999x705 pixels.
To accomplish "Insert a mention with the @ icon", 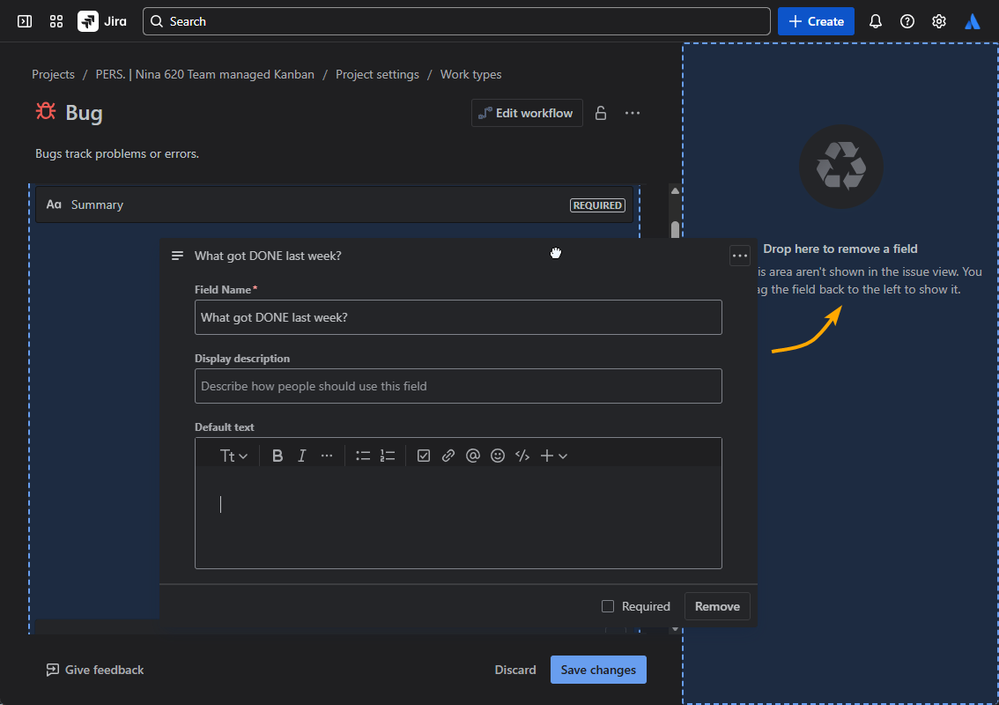I will pyautogui.click(x=473, y=456).
